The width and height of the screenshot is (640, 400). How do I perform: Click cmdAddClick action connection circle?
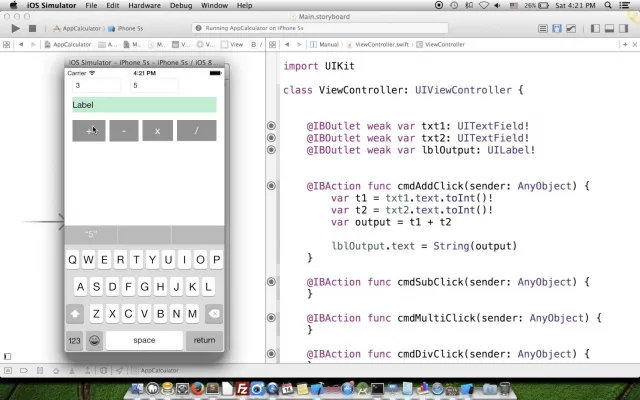coord(271,186)
